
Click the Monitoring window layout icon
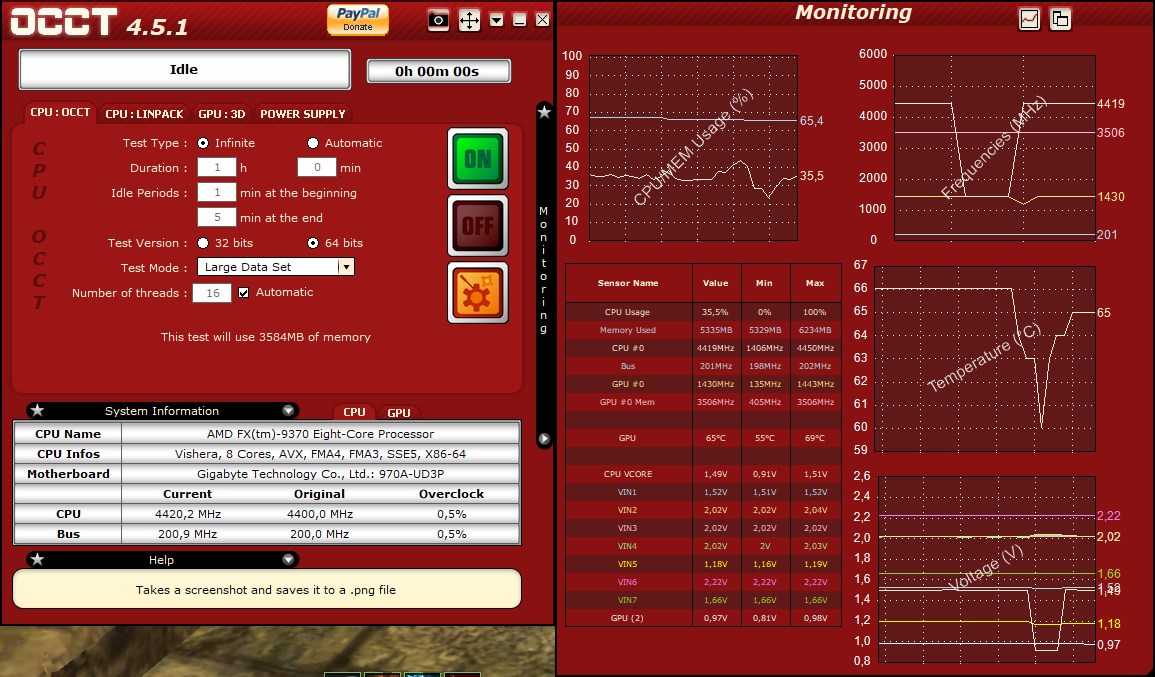[1061, 19]
